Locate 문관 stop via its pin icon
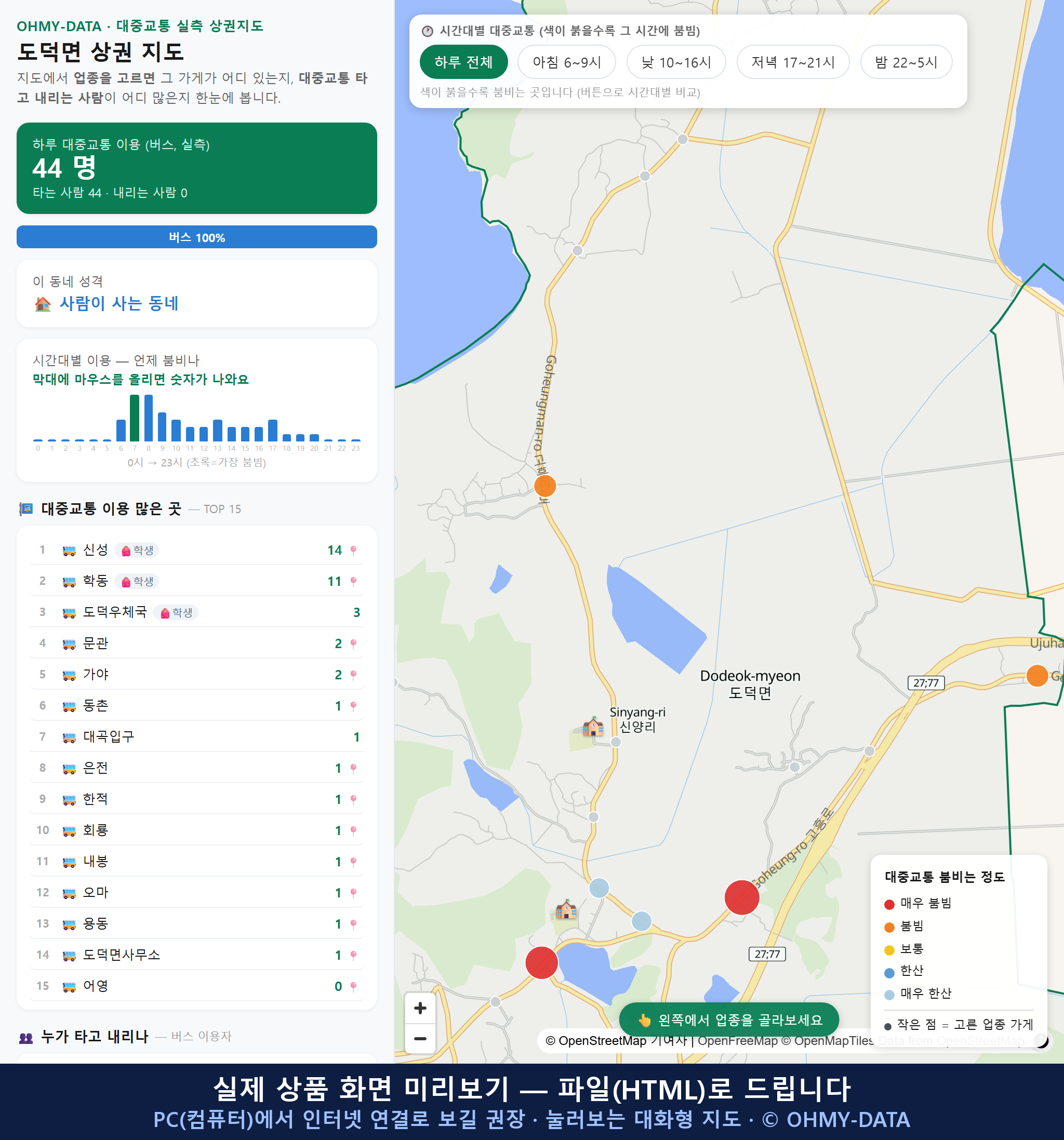 pos(353,644)
